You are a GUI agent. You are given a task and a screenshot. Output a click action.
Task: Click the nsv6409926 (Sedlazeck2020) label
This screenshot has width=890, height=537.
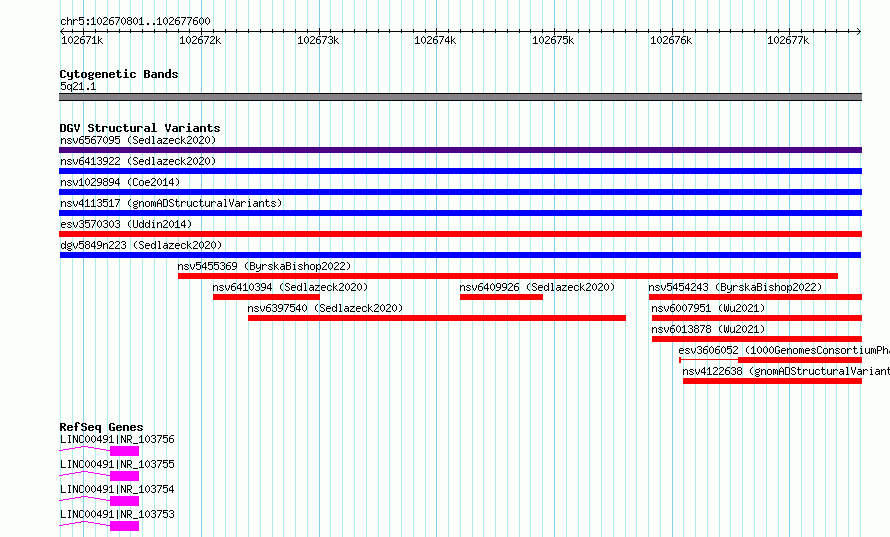point(537,287)
